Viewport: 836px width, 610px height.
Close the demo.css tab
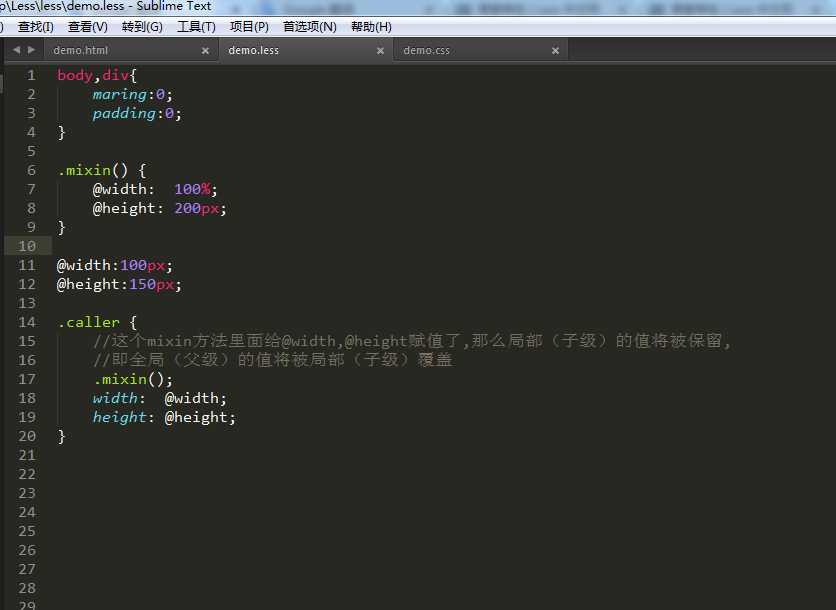(555, 51)
